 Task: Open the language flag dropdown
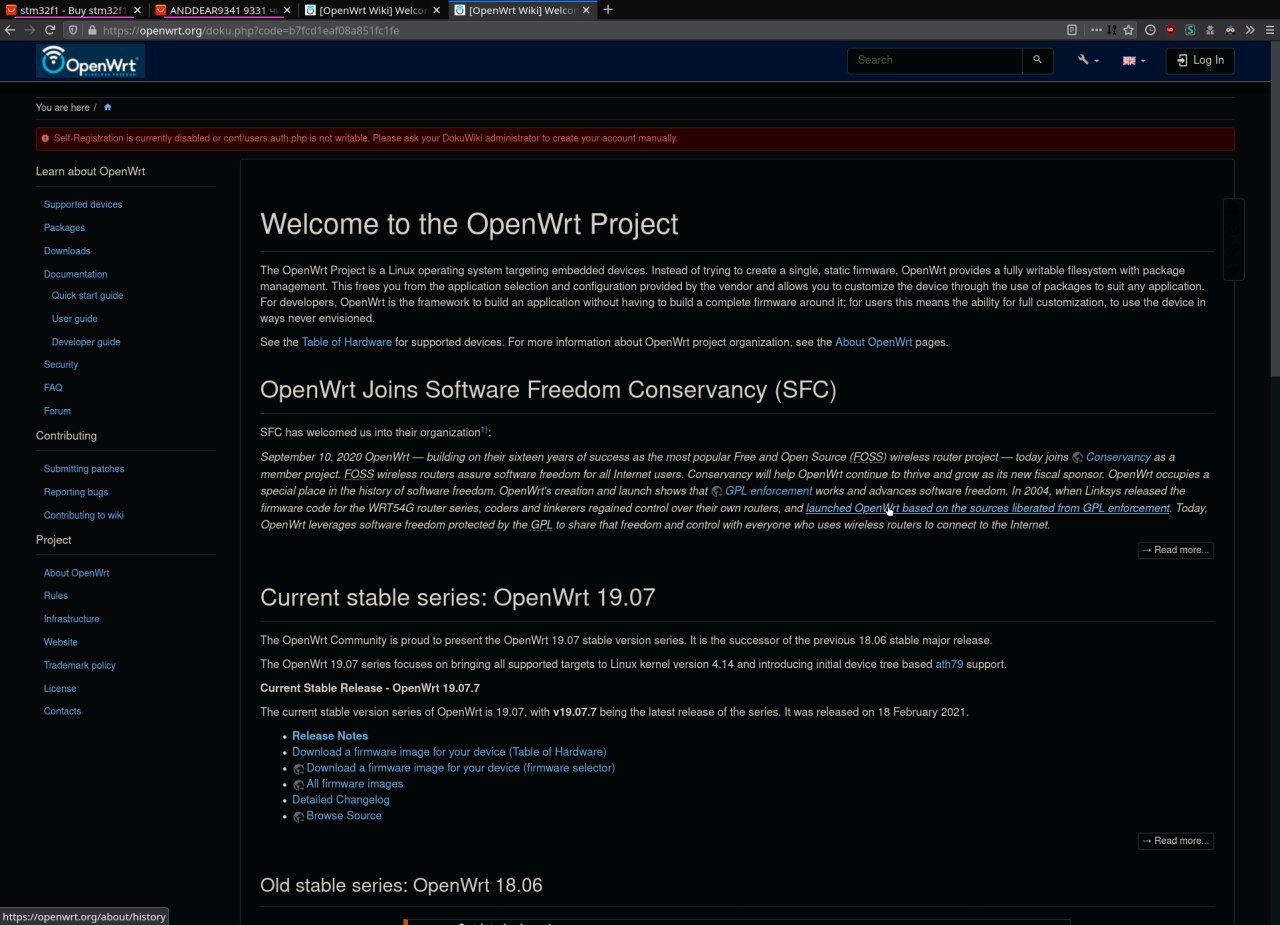click(1134, 60)
